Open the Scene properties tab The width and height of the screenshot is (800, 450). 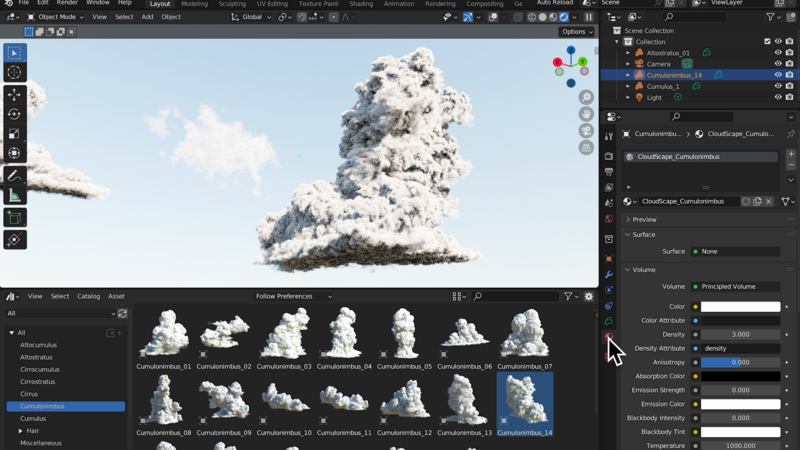609,203
